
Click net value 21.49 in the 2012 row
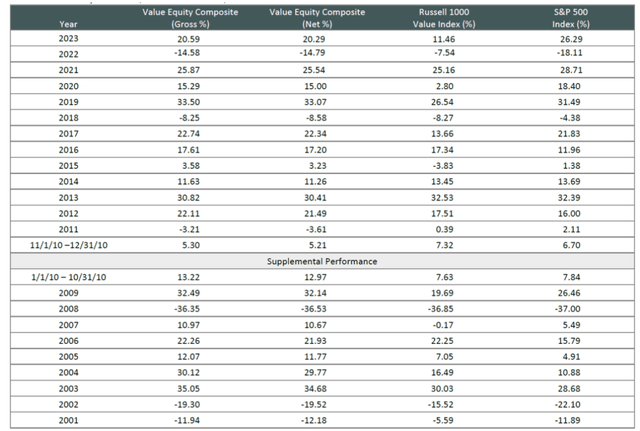click(315, 213)
